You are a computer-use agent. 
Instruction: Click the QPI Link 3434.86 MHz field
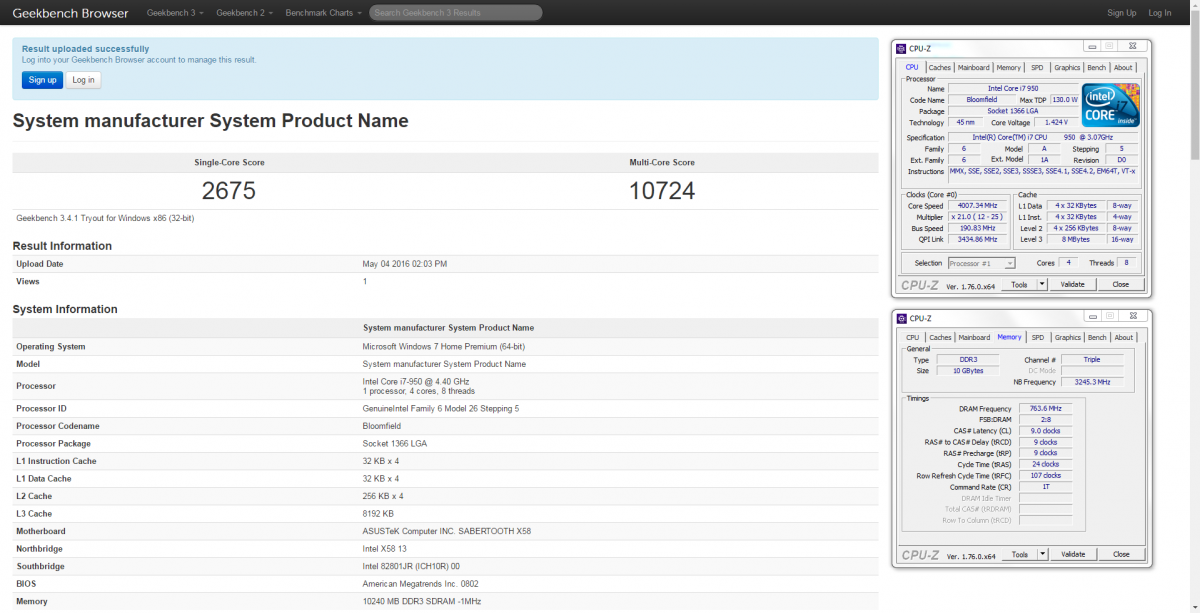click(977, 239)
